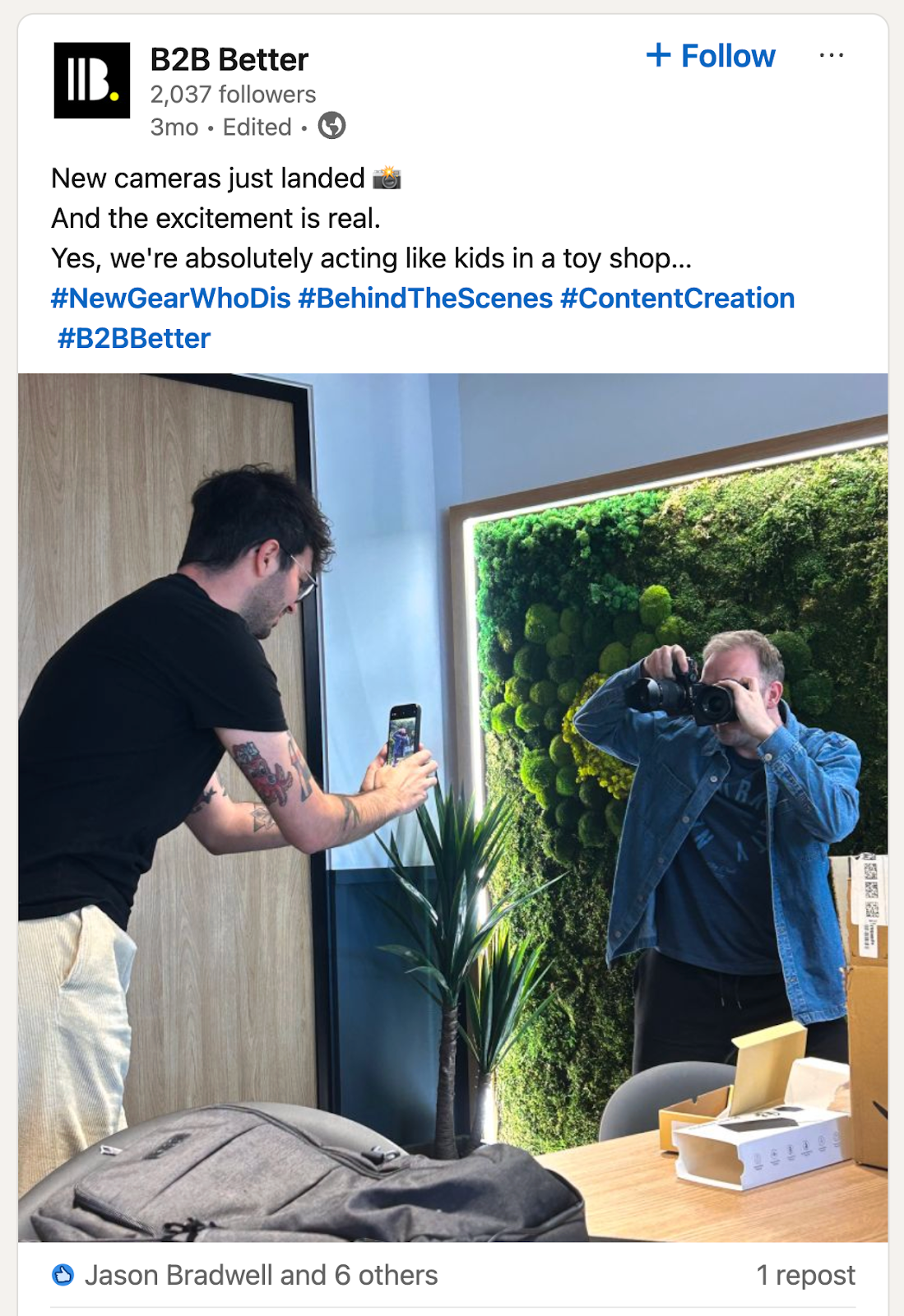Screen dimensions: 904x1316
Task: Click the Edited label on the post
Action: (x=257, y=127)
